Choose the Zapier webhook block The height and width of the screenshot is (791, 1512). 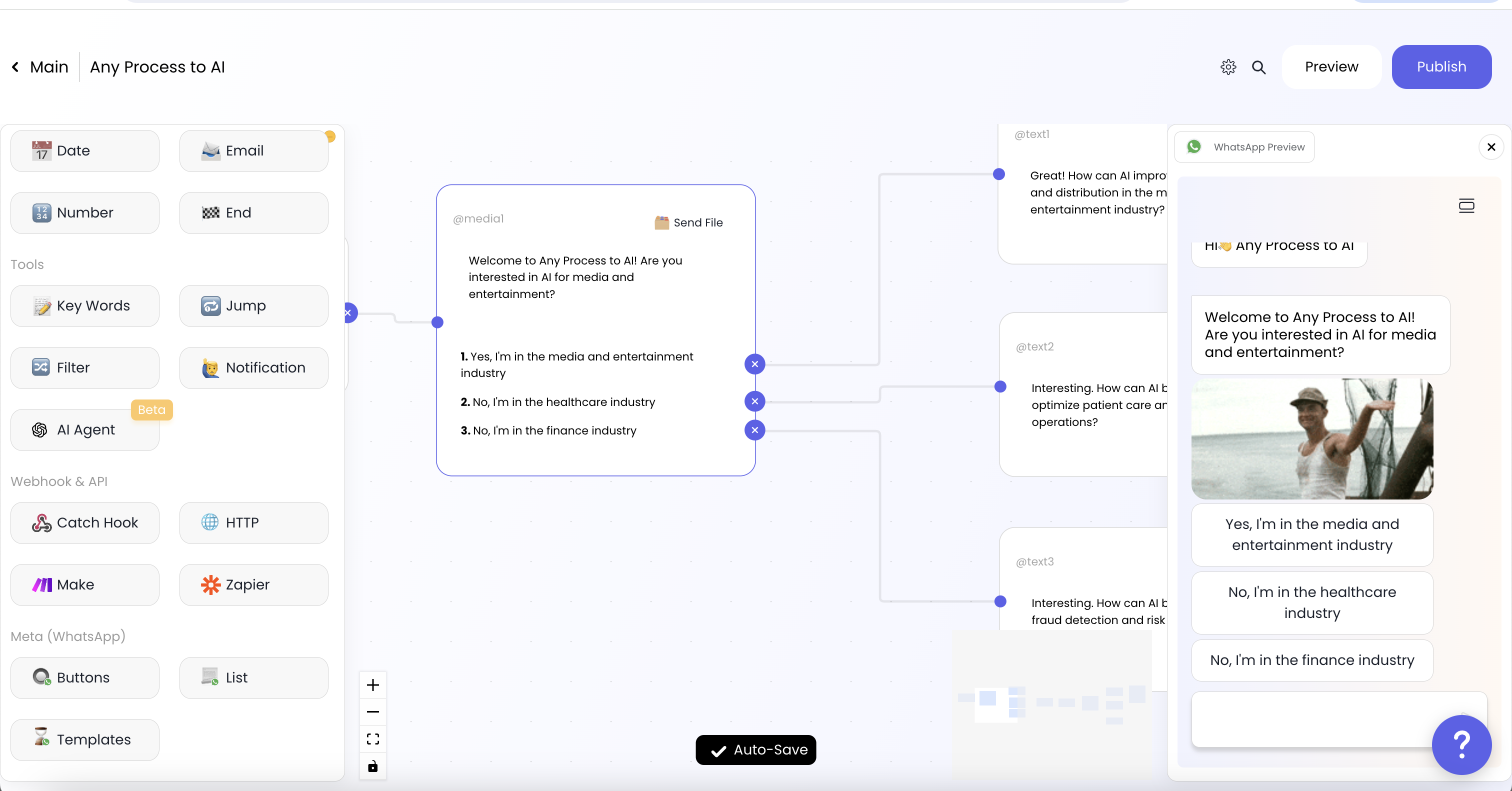pos(253,584)
